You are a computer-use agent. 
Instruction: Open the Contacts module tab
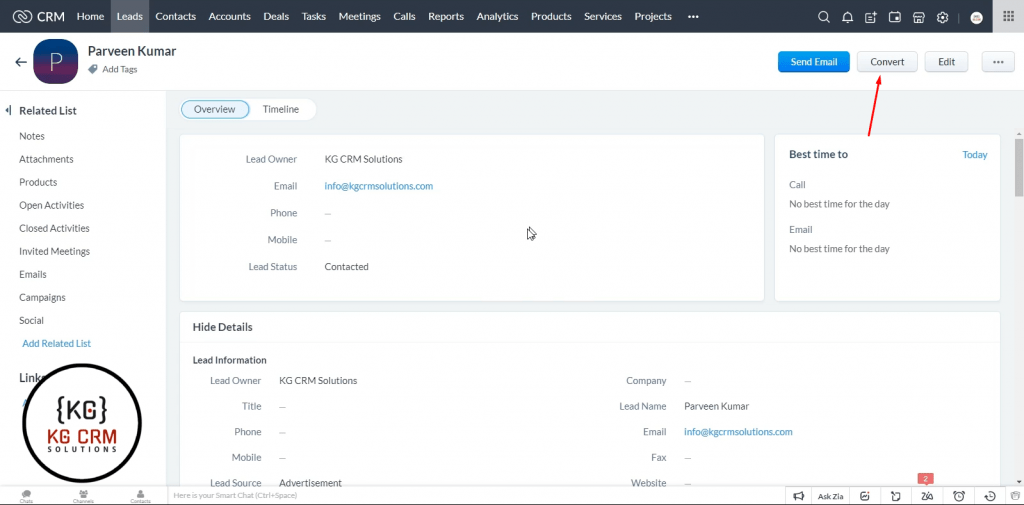(176, 16)
